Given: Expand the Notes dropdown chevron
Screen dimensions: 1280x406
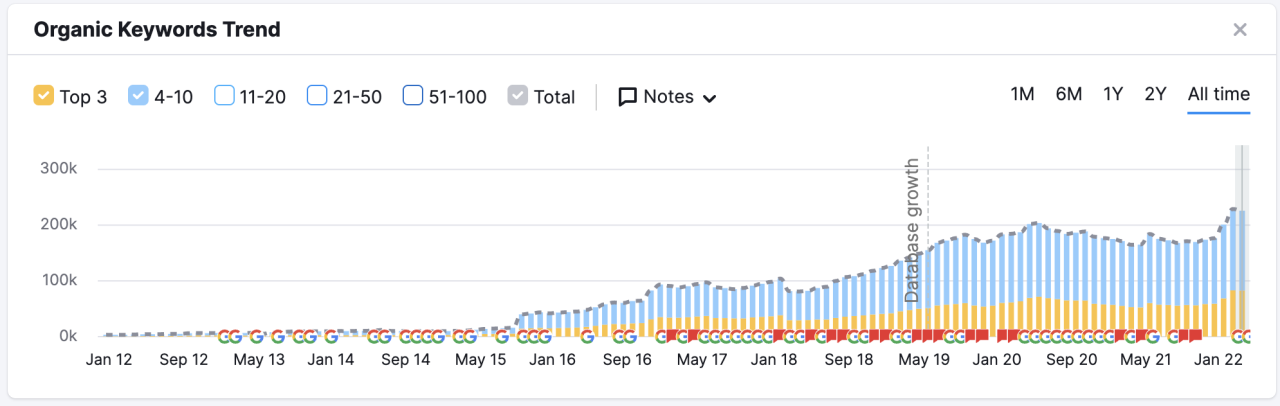Looking at the screenshot, I should click(710, 98).
